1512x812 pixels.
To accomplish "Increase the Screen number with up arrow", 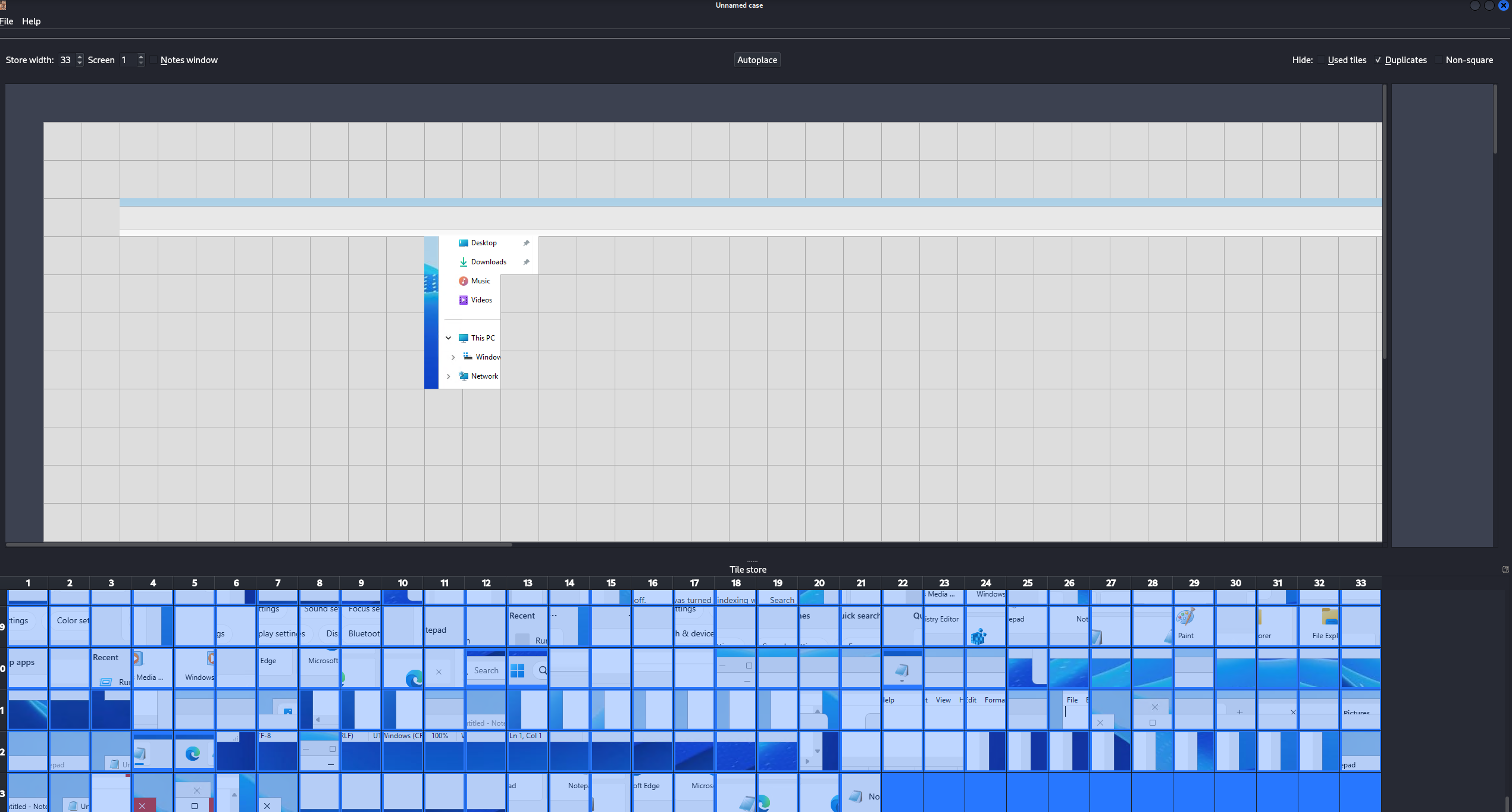I will point(141,57).
